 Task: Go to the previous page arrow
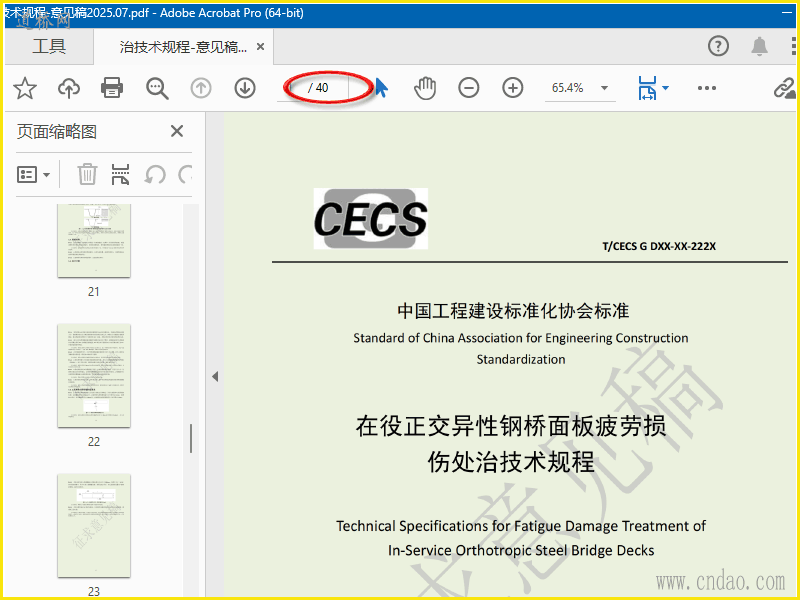201,88
